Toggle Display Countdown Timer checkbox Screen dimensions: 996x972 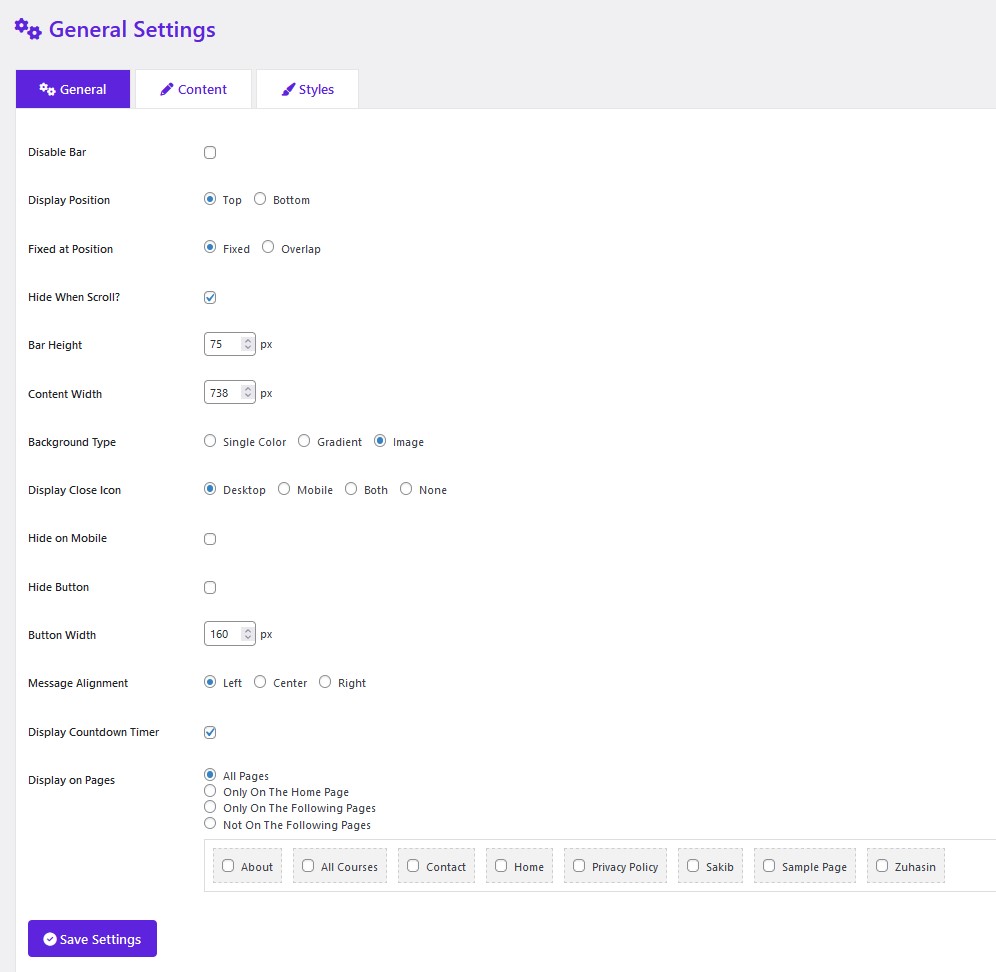pos(210,732)
